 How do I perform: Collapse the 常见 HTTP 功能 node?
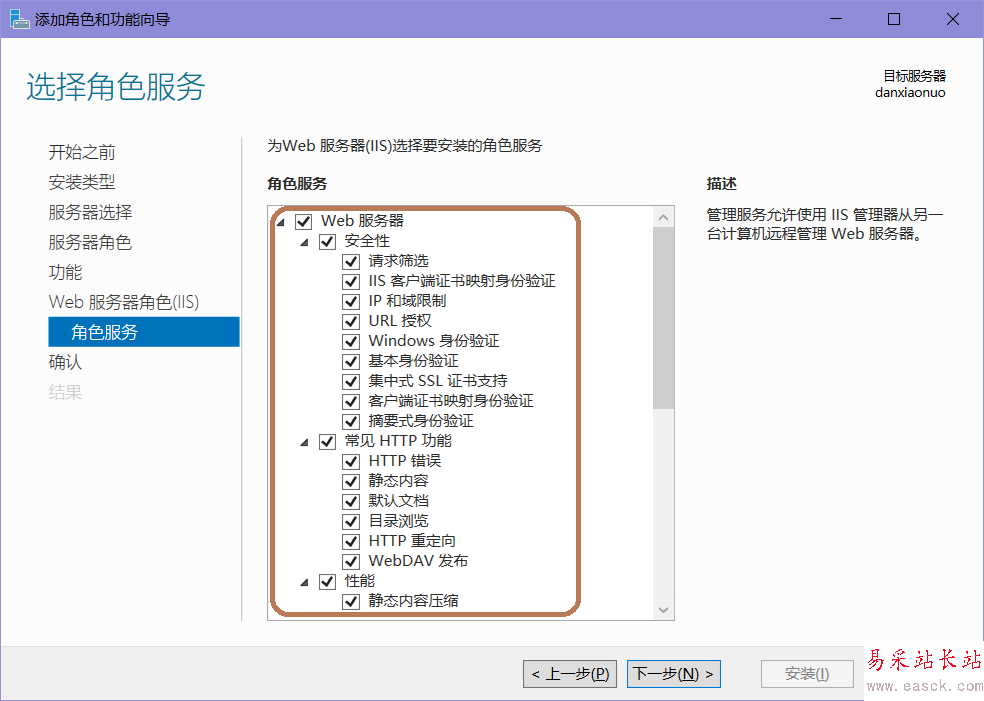click(304, 442)
